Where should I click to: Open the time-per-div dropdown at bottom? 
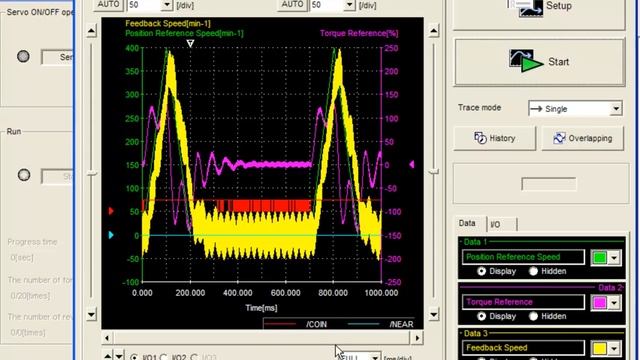pos(375,357)
